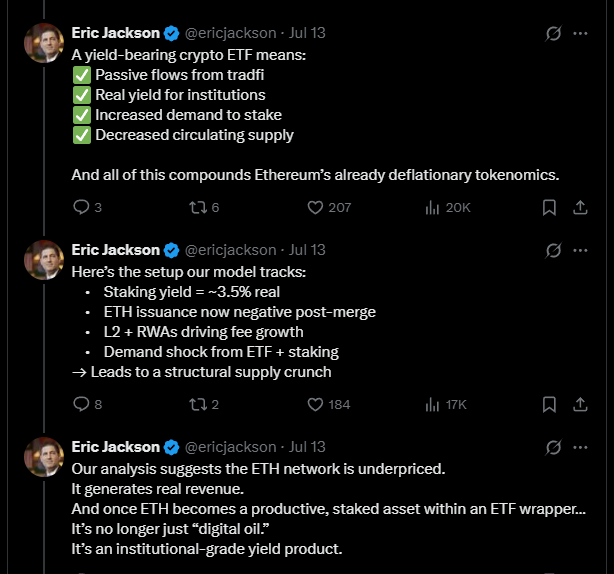View analytics for the 17K views tweet
The height and width of the screenshot is (574, 614).
point(434,404)
